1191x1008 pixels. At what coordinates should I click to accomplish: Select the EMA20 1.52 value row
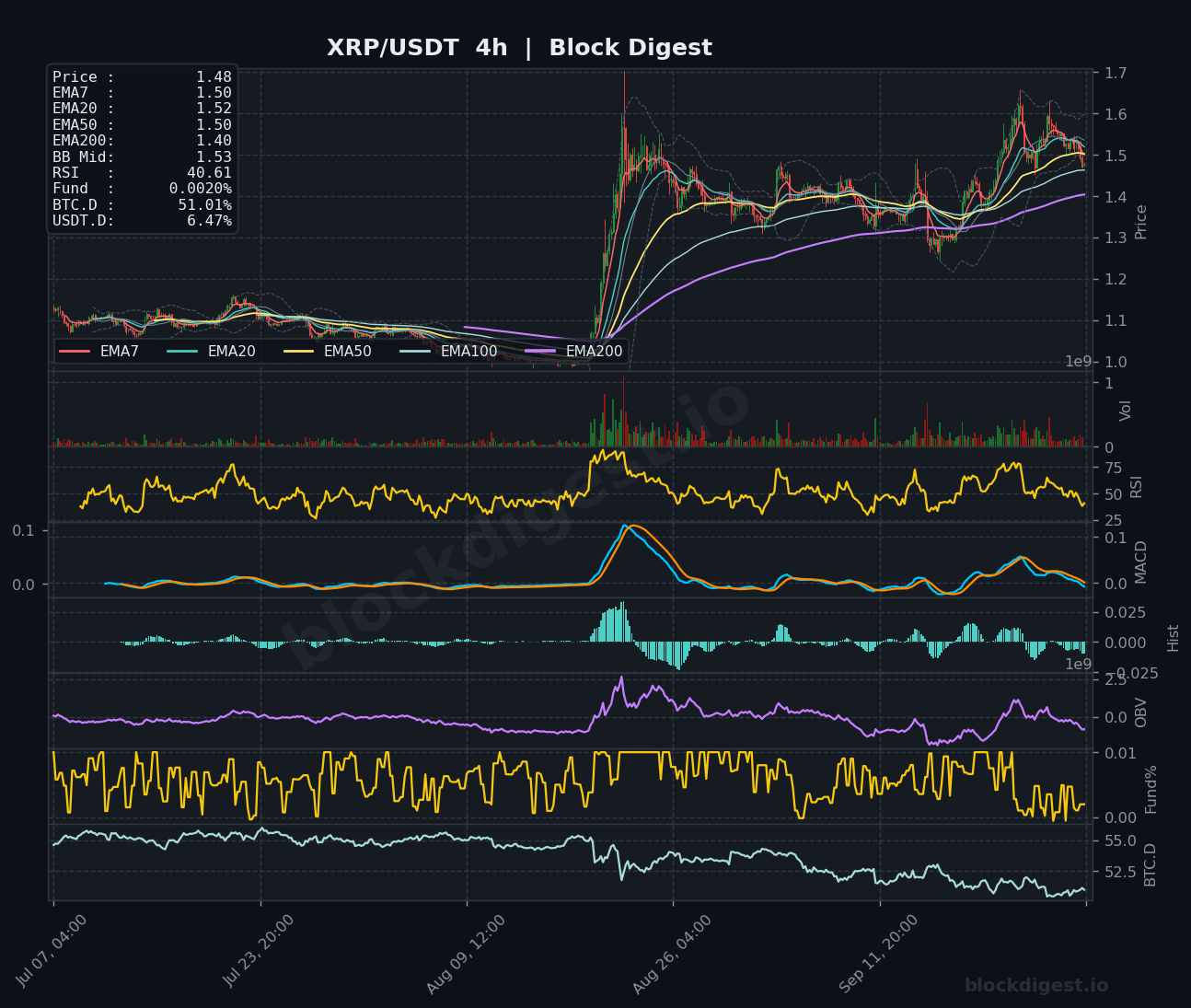coord(142,109)
